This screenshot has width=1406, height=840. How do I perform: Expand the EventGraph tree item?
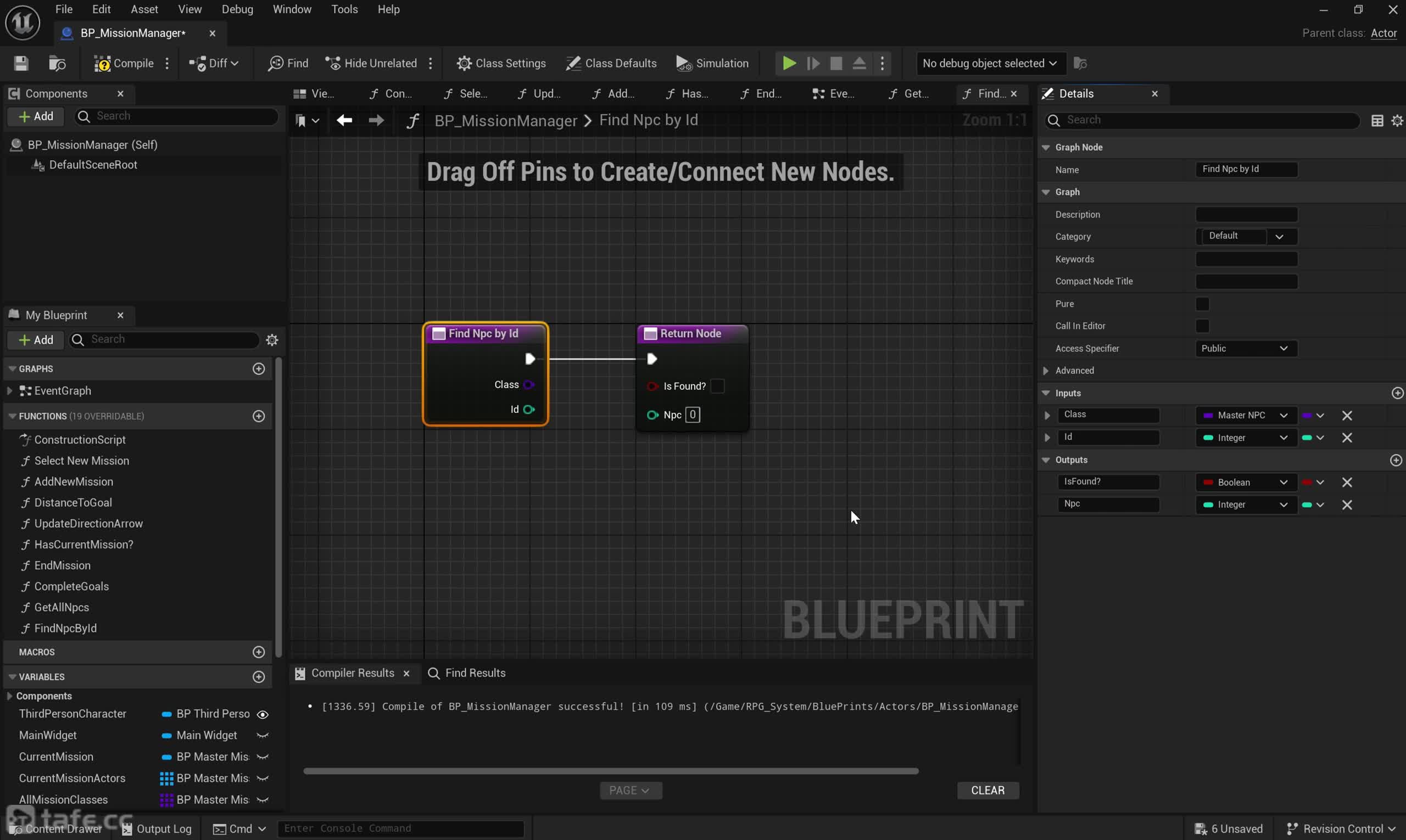(9, 391)
